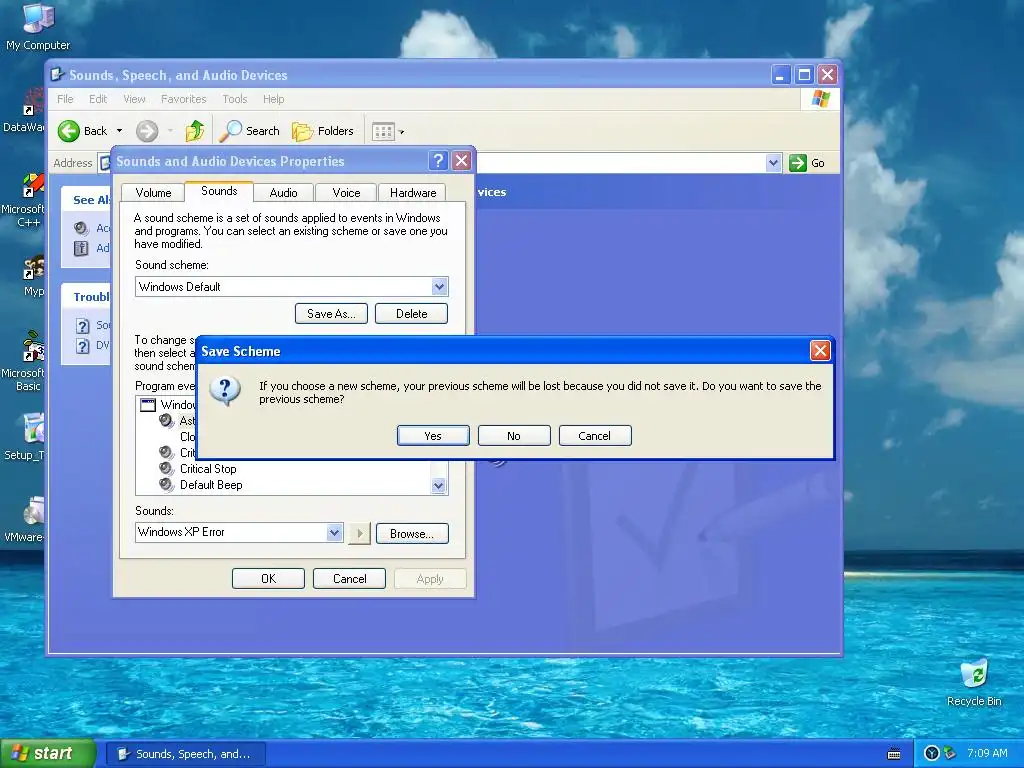Expand the Sound scheme dropdown
The width and height of the screenshot is (1024, 768).
[440, 286]
